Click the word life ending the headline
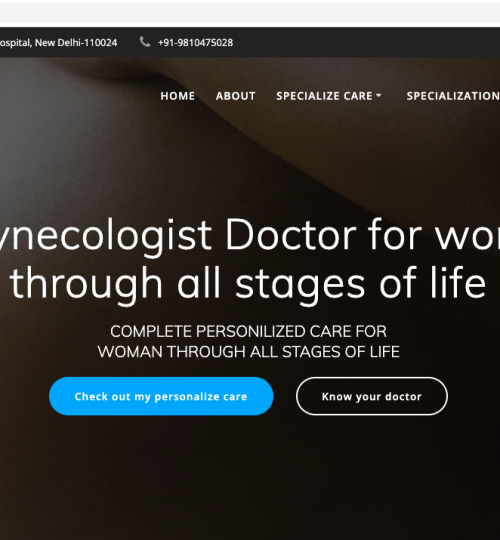Viewport: 500px width, 540px height. (x=458, y=282)
